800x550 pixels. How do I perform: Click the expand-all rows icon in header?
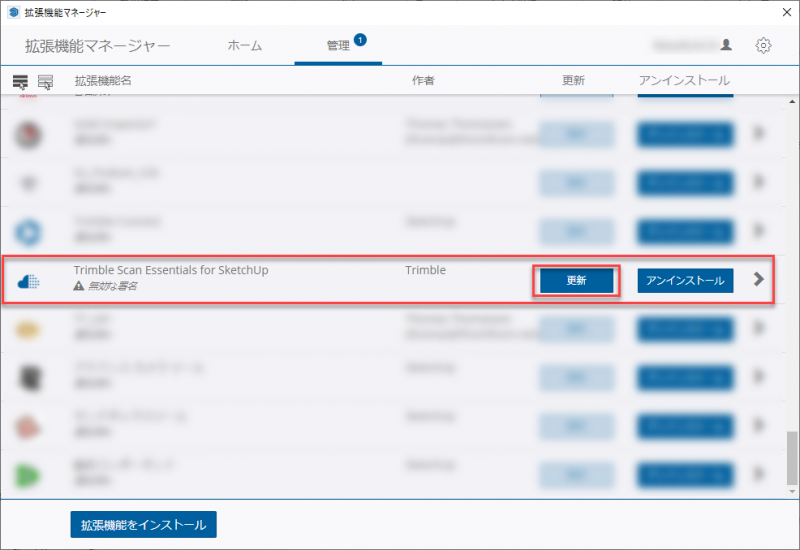click(x=20, y=81)
